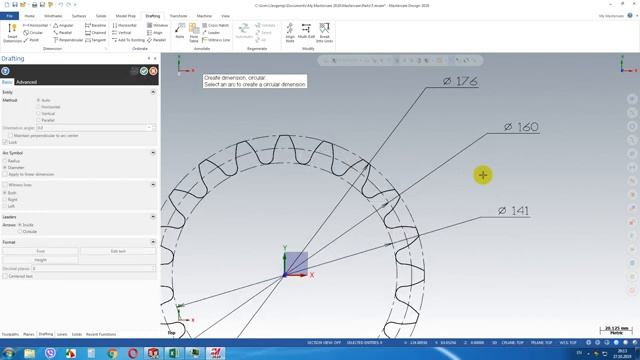The image size is (640, 360).
Task: Select Inside arrows radio button
Action: pyautogui.click(x=20, y=225)
